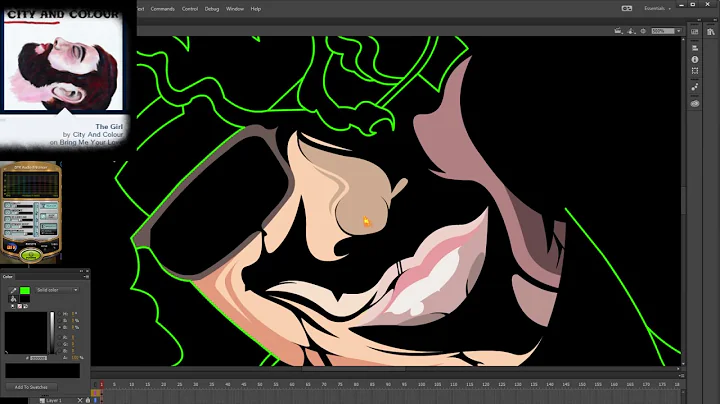
Task: Click the No Color icon
Action: pos(19,306)
